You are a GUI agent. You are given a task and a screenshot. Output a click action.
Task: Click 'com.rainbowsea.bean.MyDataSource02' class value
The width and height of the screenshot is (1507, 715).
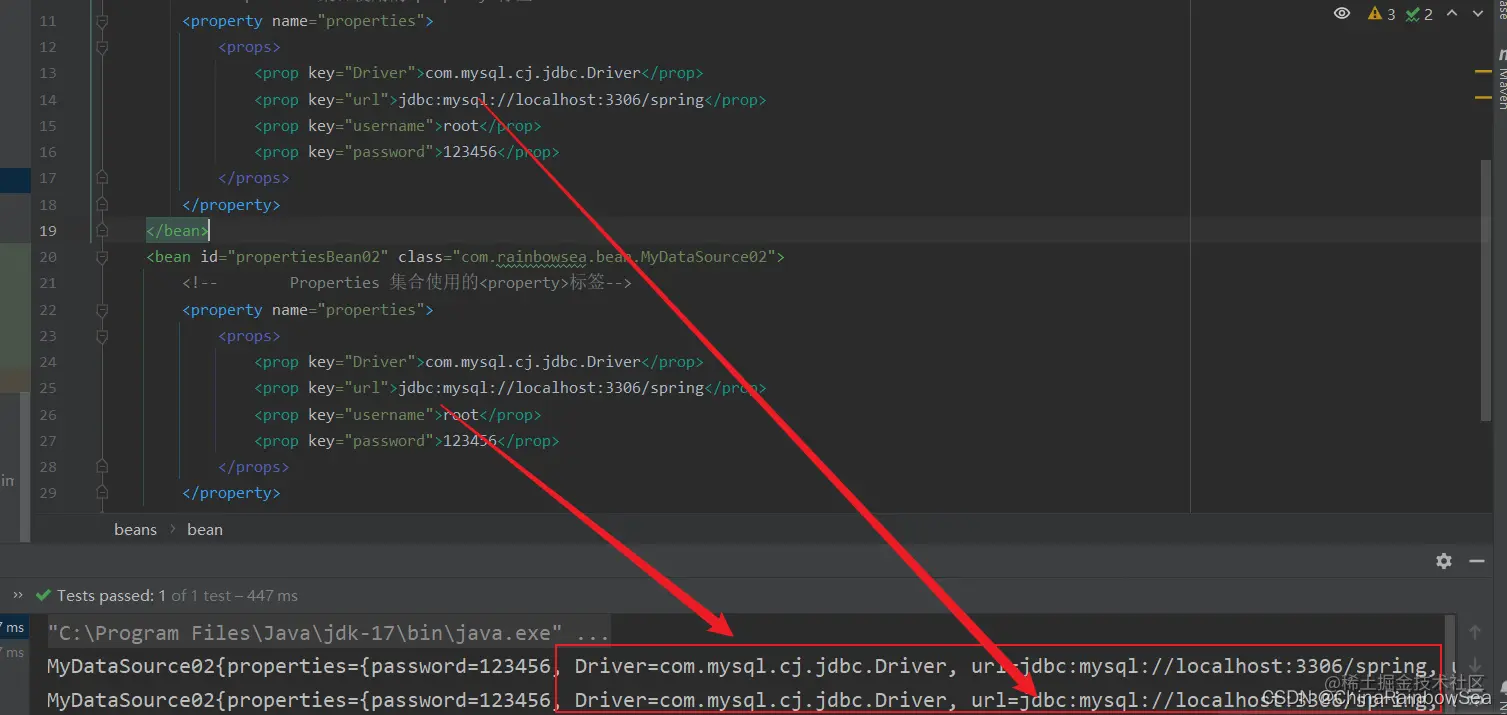(615, 257)
